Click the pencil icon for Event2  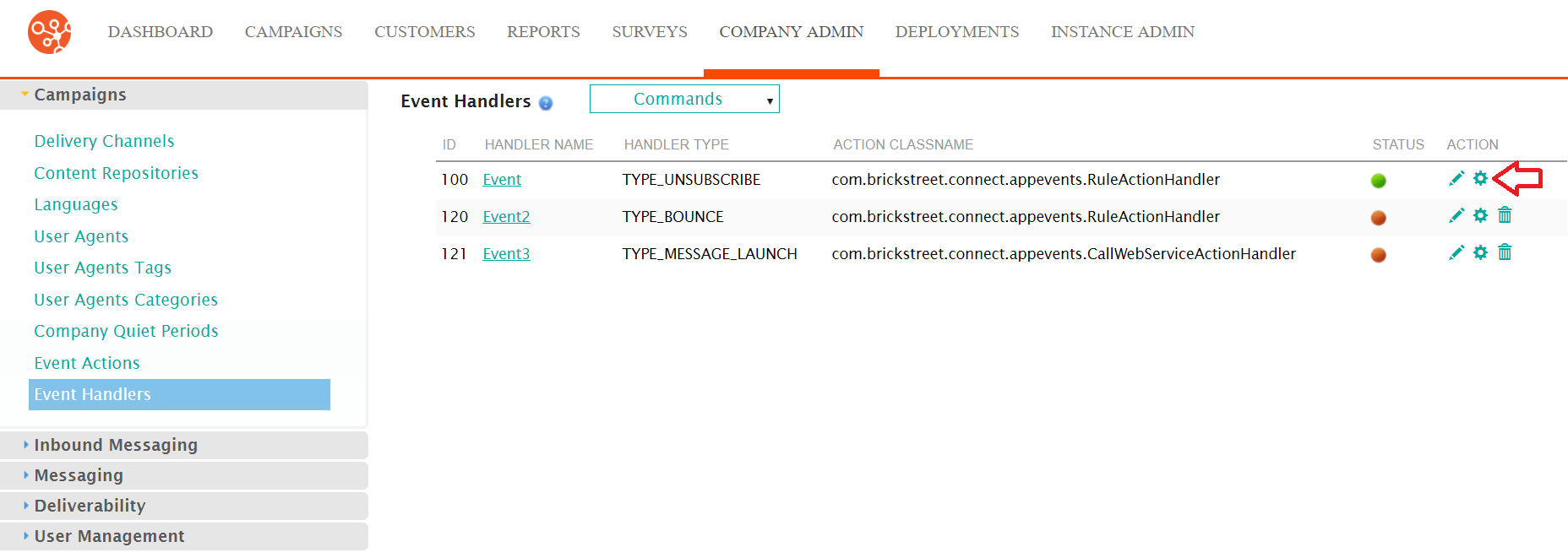(x=1456, y=215)
